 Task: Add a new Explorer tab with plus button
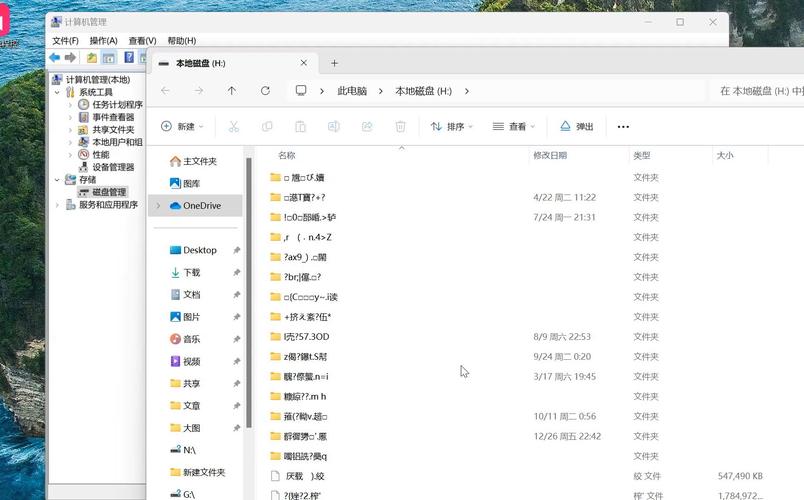click(x=334, y=63)
